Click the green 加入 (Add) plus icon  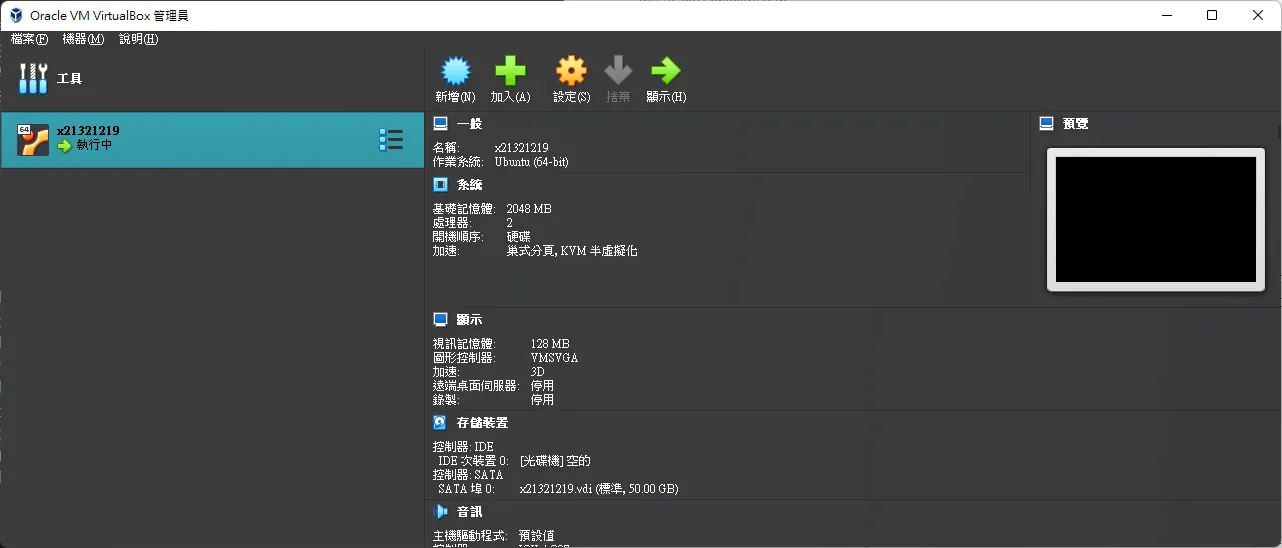pyautogui.click(x=510, y=70)
